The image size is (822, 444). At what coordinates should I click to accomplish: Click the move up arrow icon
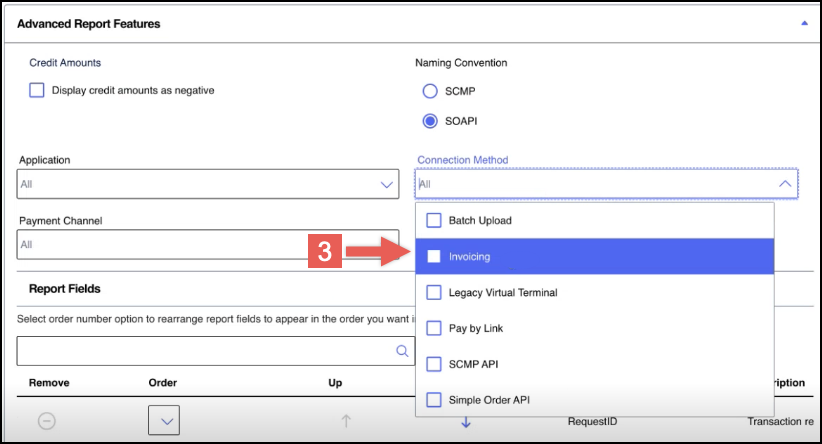point(346,421)
